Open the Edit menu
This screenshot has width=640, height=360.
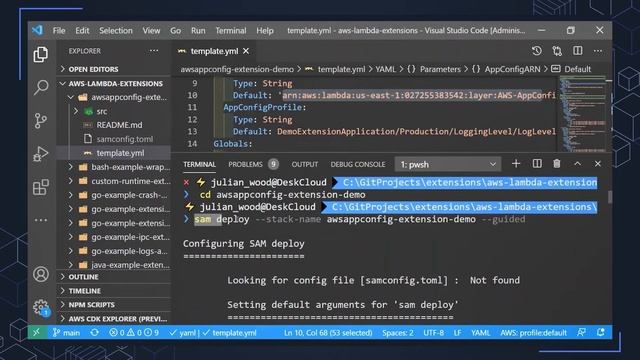[82, 31]
